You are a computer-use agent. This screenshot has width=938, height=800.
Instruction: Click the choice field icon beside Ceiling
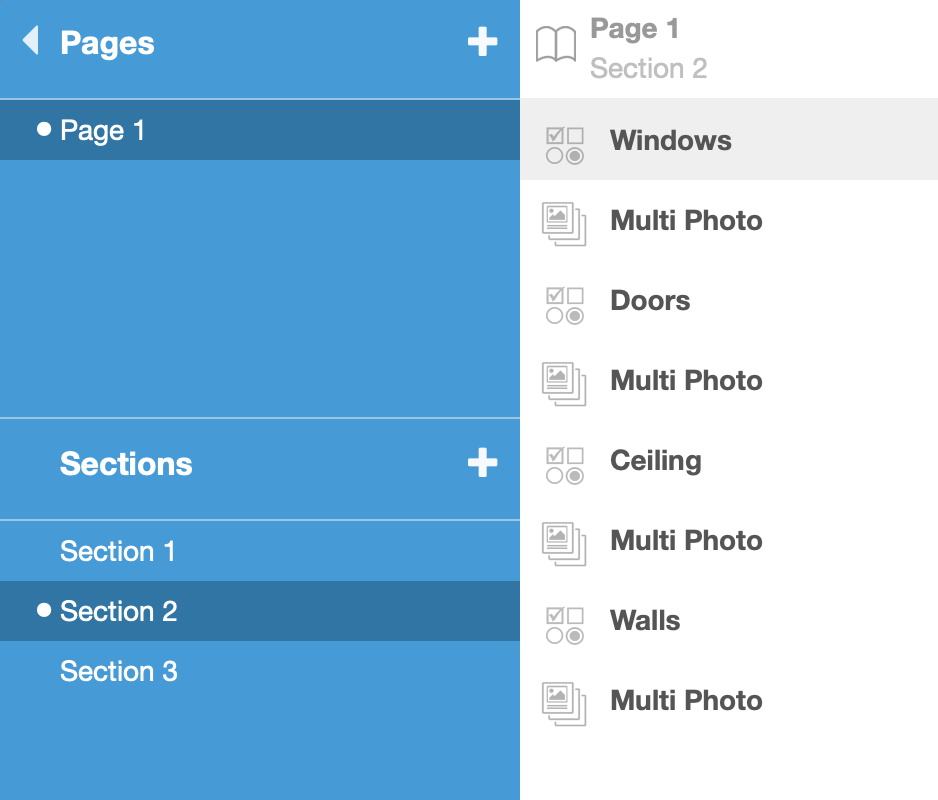point(564,465)
